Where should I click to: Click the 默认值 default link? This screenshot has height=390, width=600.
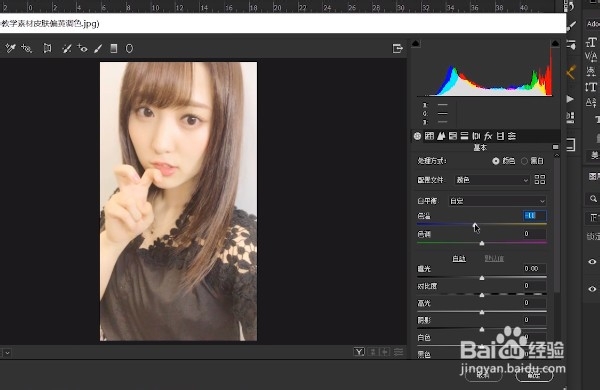494,259
